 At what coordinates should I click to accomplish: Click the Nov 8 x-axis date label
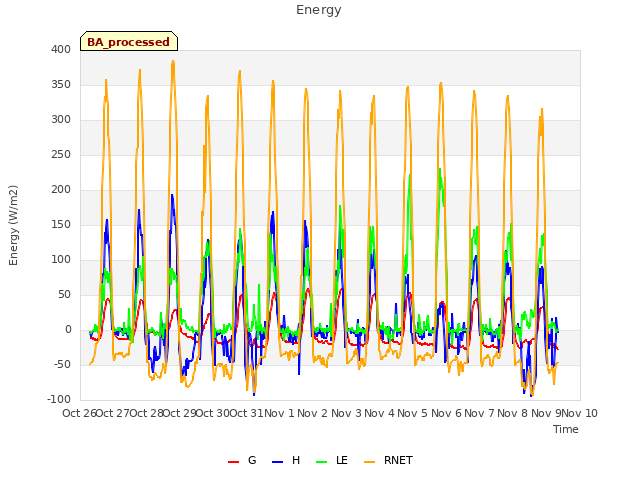click(513, 413)
